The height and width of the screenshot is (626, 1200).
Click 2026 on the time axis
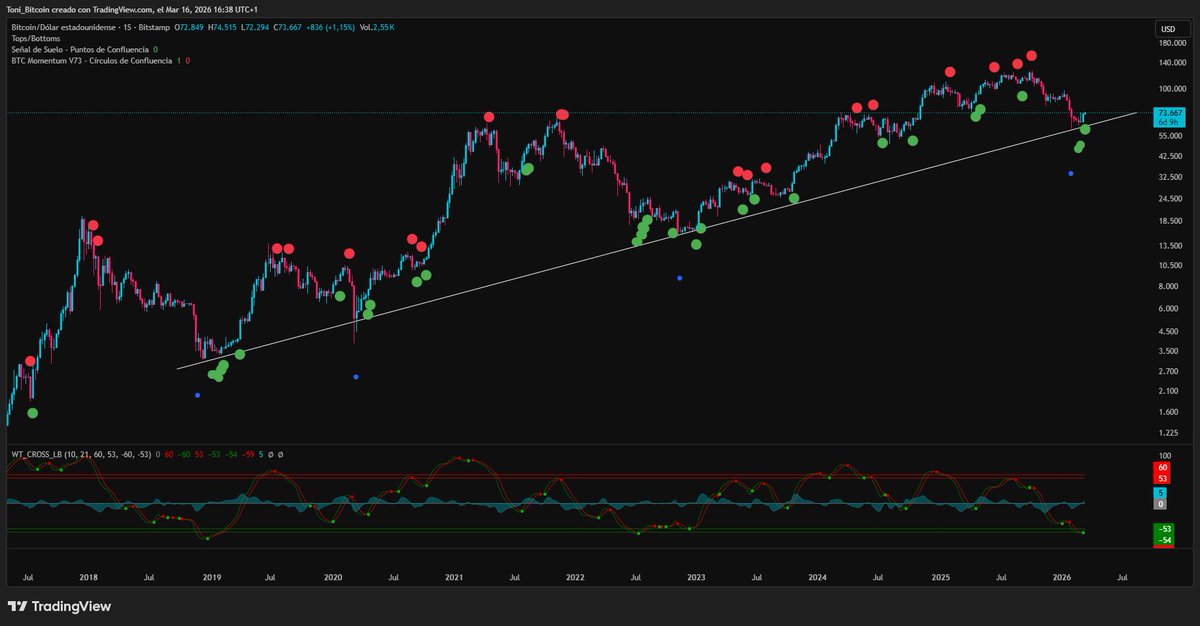click(1062, 577)
